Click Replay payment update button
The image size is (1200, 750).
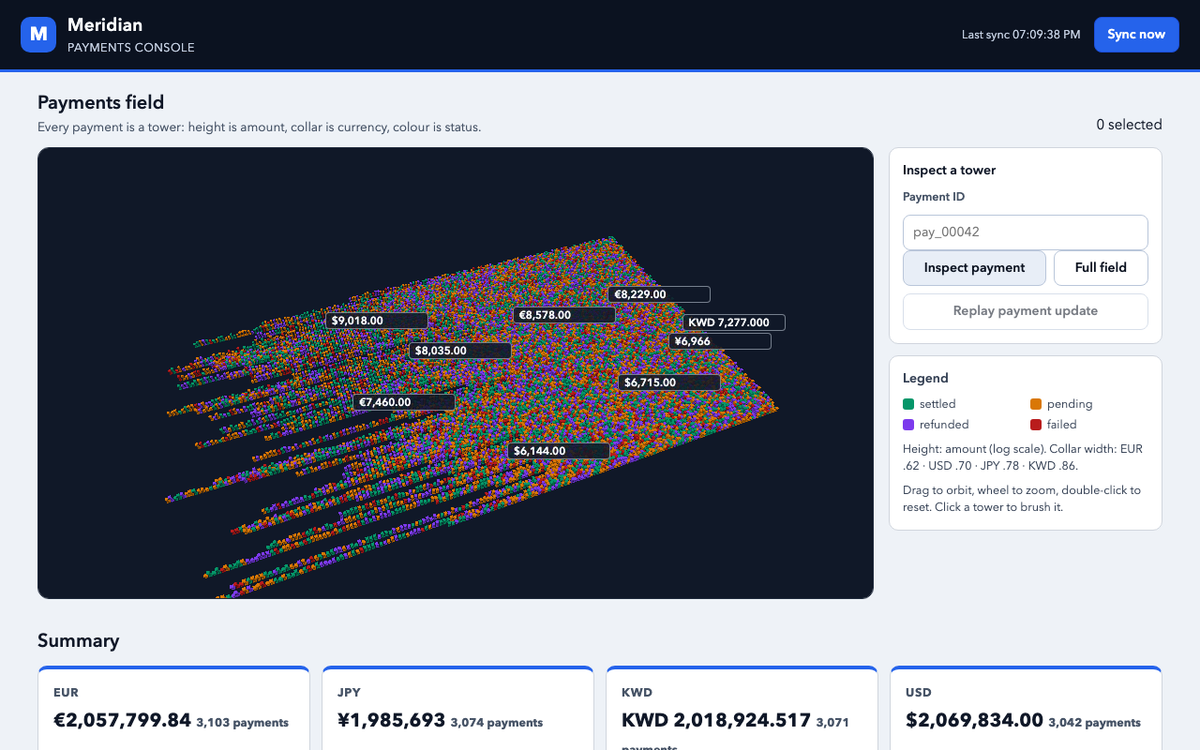tap(1025, 311)
